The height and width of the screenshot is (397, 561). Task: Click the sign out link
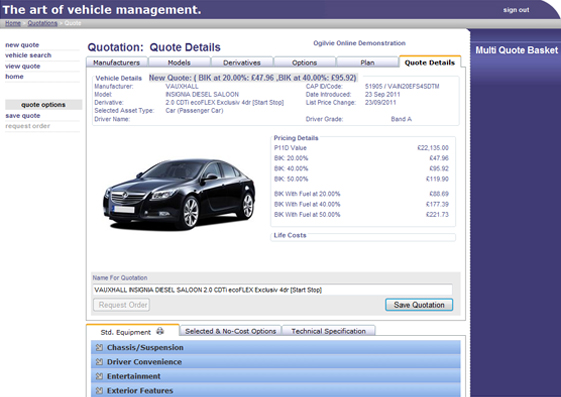coord(516,10)
